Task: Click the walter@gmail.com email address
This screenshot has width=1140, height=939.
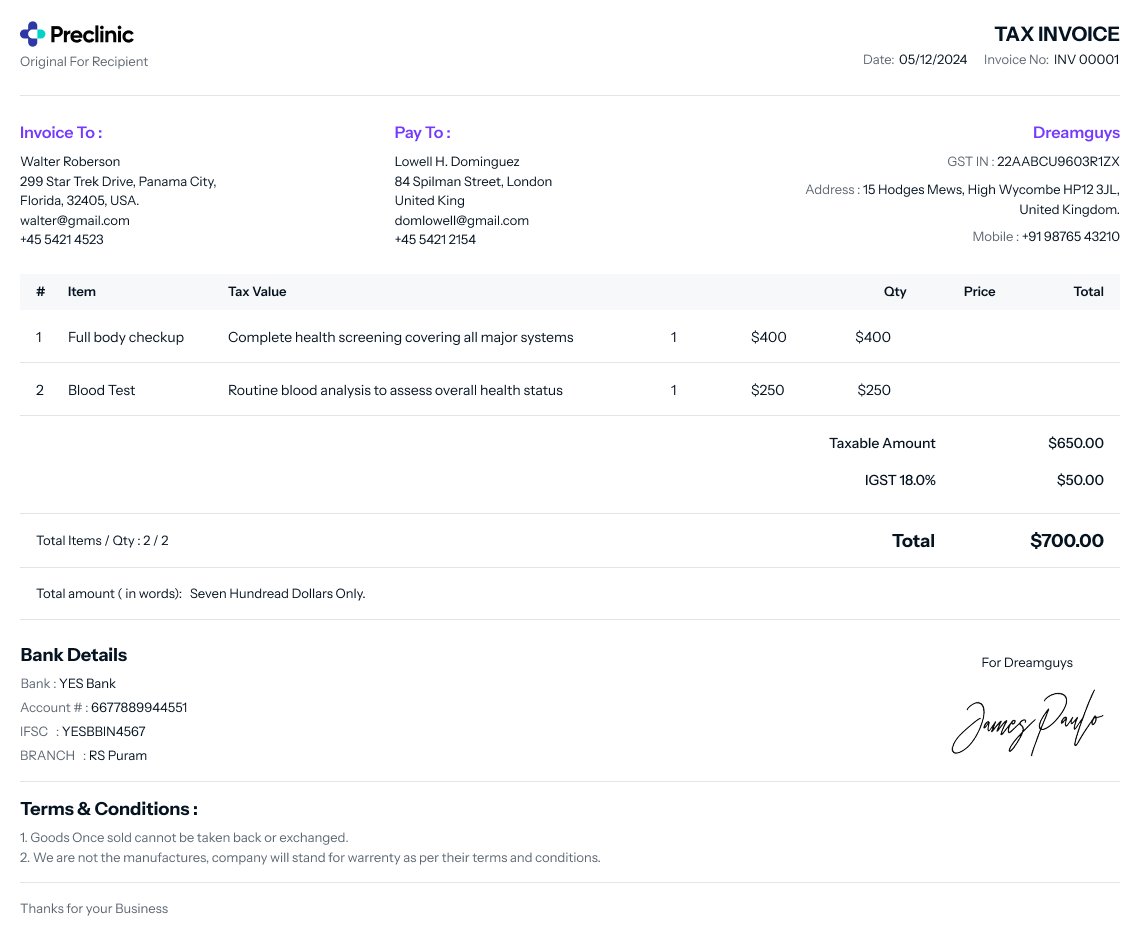Action: click(75, 220)
